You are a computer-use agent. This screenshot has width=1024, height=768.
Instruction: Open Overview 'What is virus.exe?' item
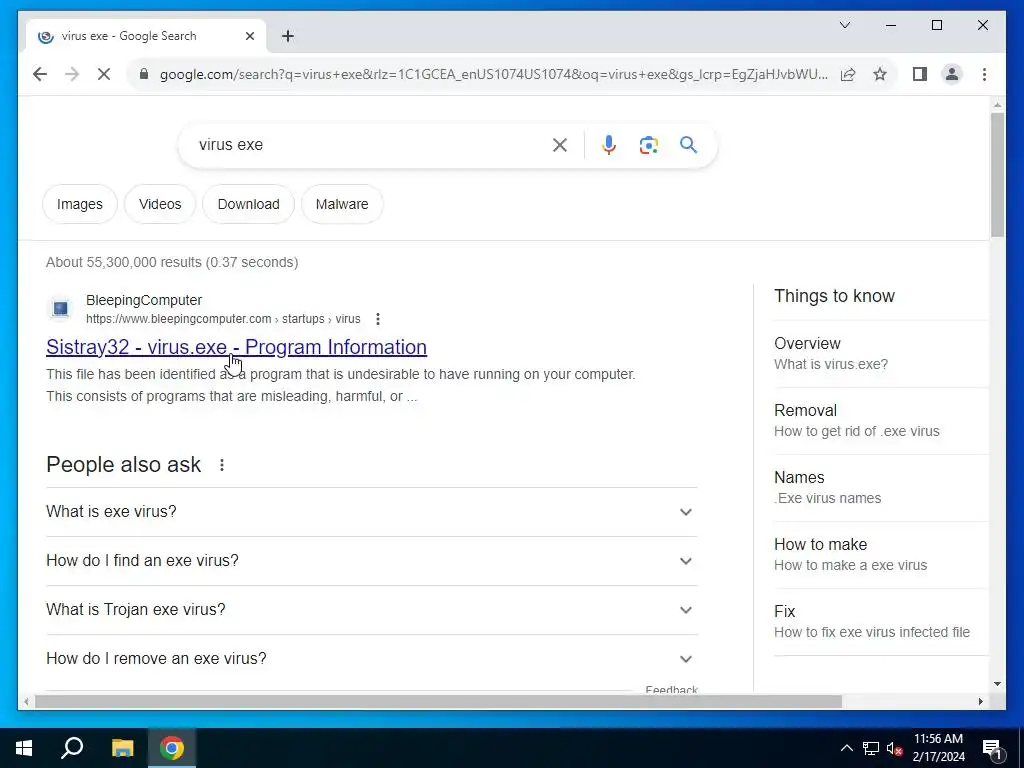pyautogui.click(x=881, y=353)
